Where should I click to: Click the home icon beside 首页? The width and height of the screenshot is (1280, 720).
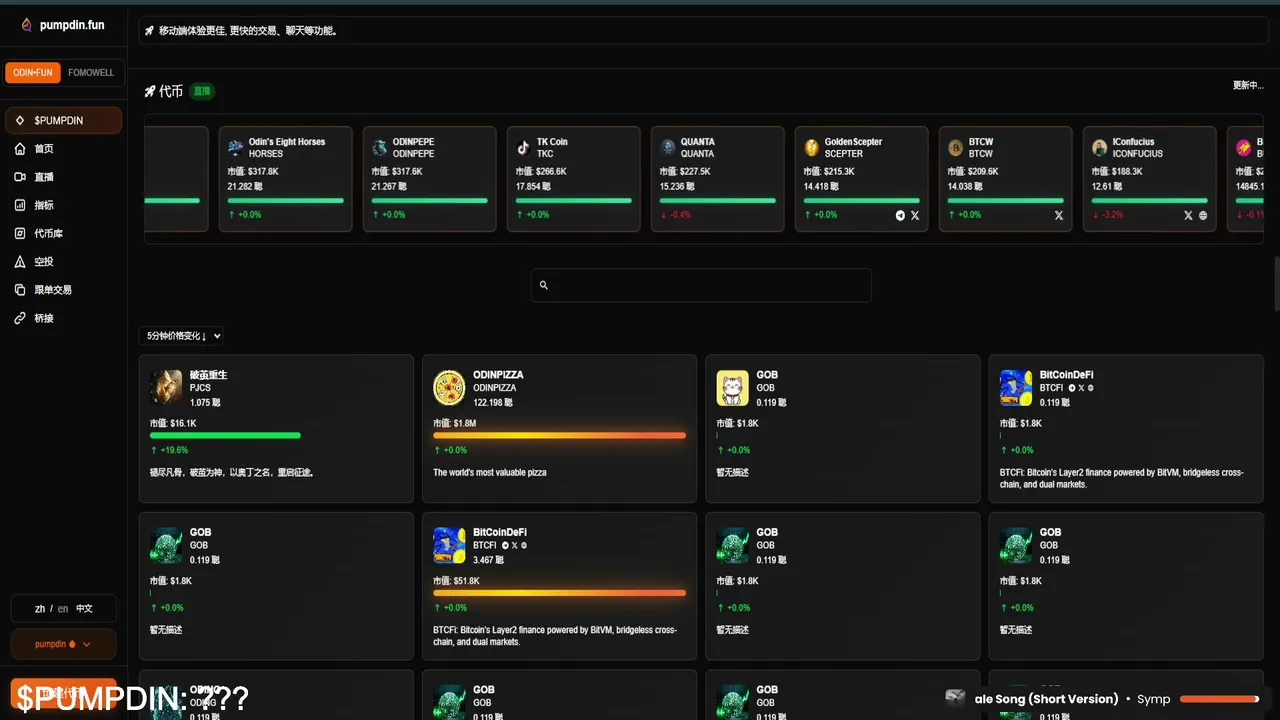(20, 149)
